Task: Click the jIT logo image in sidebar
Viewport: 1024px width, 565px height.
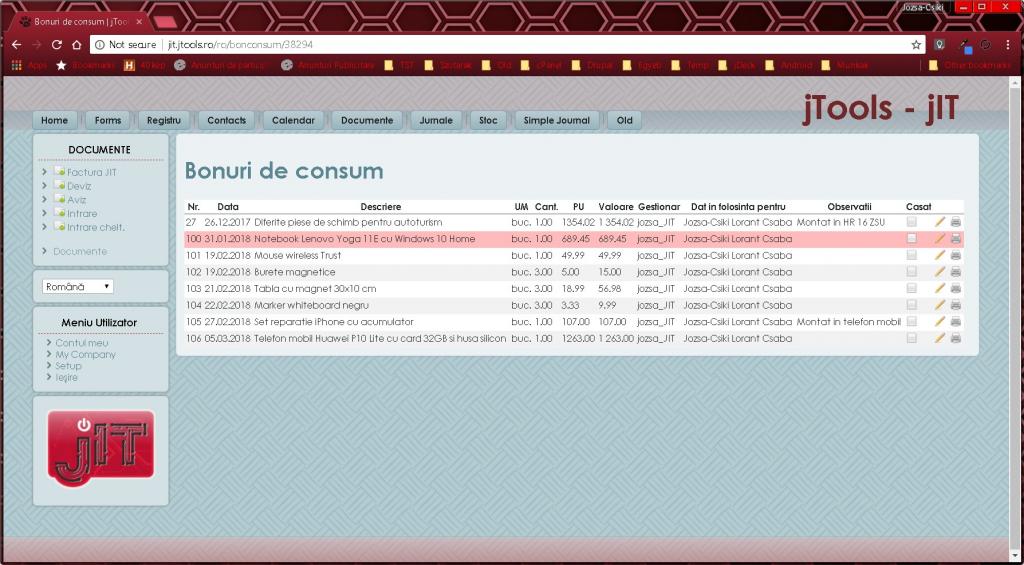Action: tap(100, 448)
